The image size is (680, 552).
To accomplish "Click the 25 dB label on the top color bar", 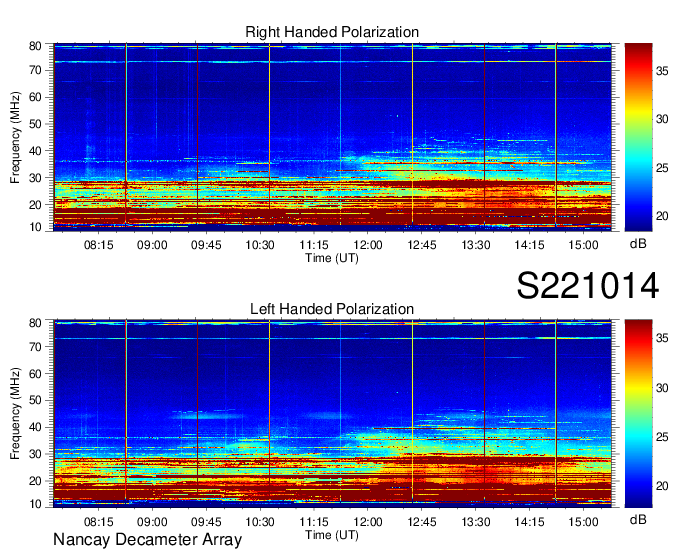I will coord(662,168).
